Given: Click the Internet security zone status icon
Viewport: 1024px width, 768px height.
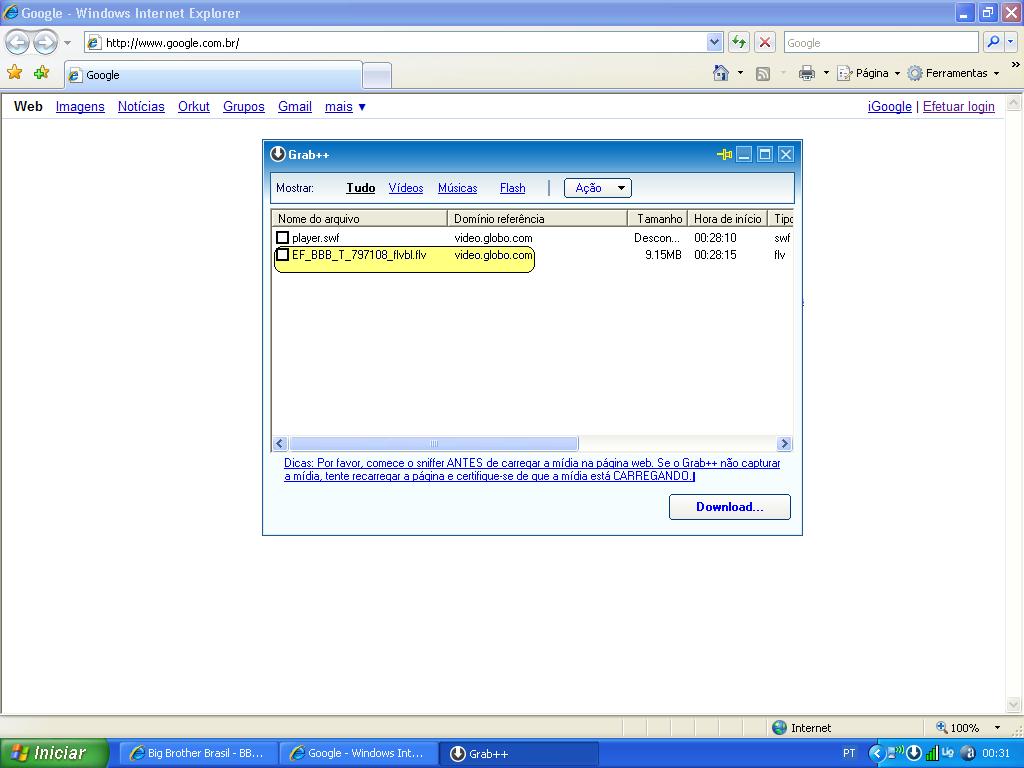Looking at the screenshot, I should click(779, 728).
